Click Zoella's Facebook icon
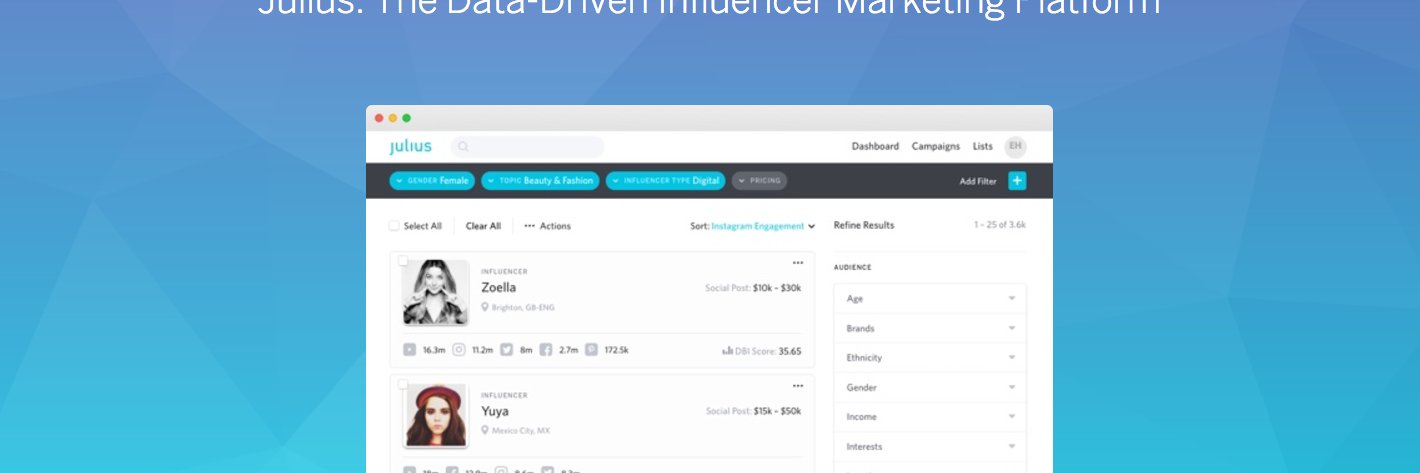Screen dimensions: 1420x473 (546, 350)
